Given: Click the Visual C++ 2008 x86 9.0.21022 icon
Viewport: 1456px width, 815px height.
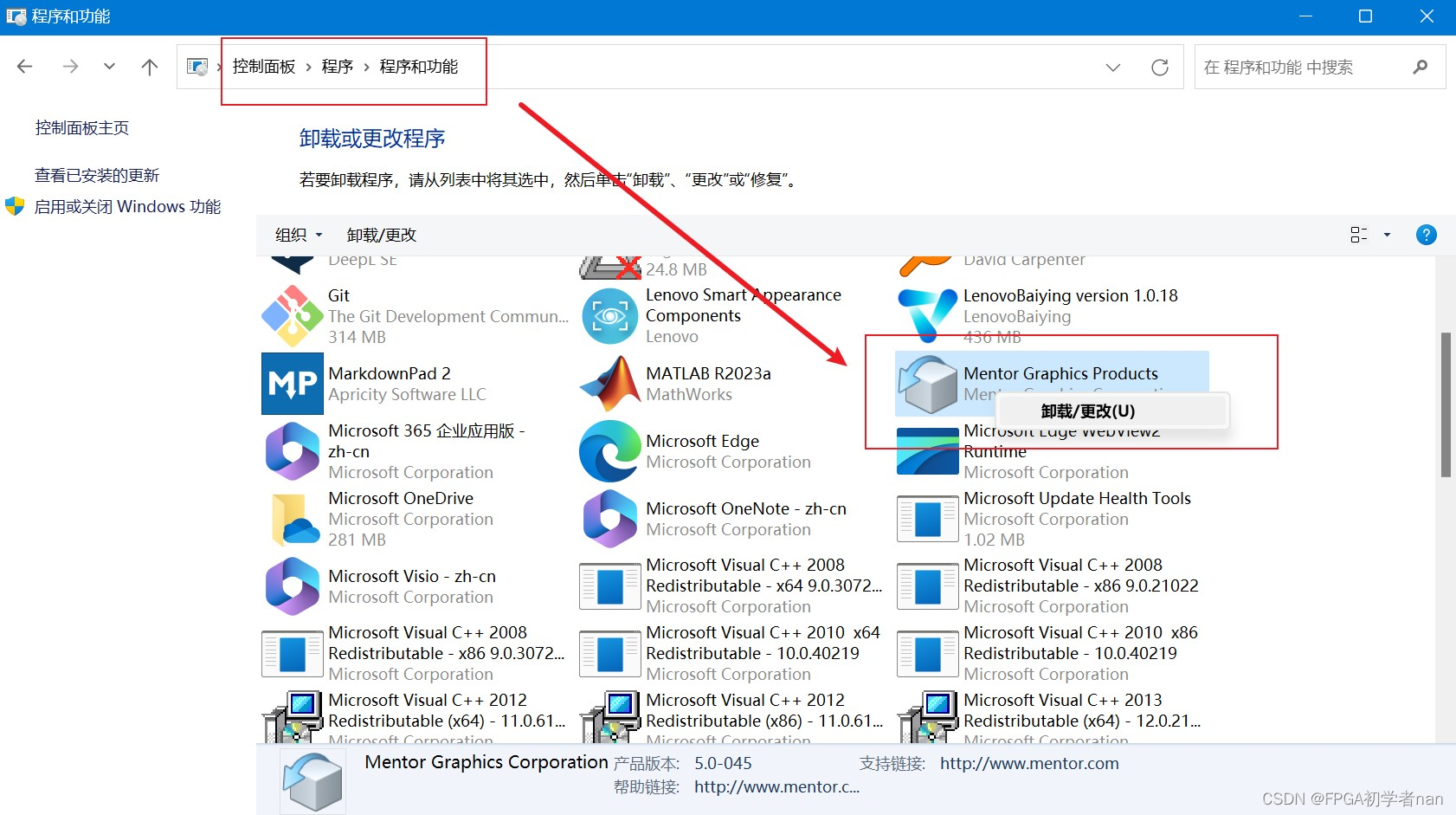Looking at the screenshot, I should tap(928, 586).
